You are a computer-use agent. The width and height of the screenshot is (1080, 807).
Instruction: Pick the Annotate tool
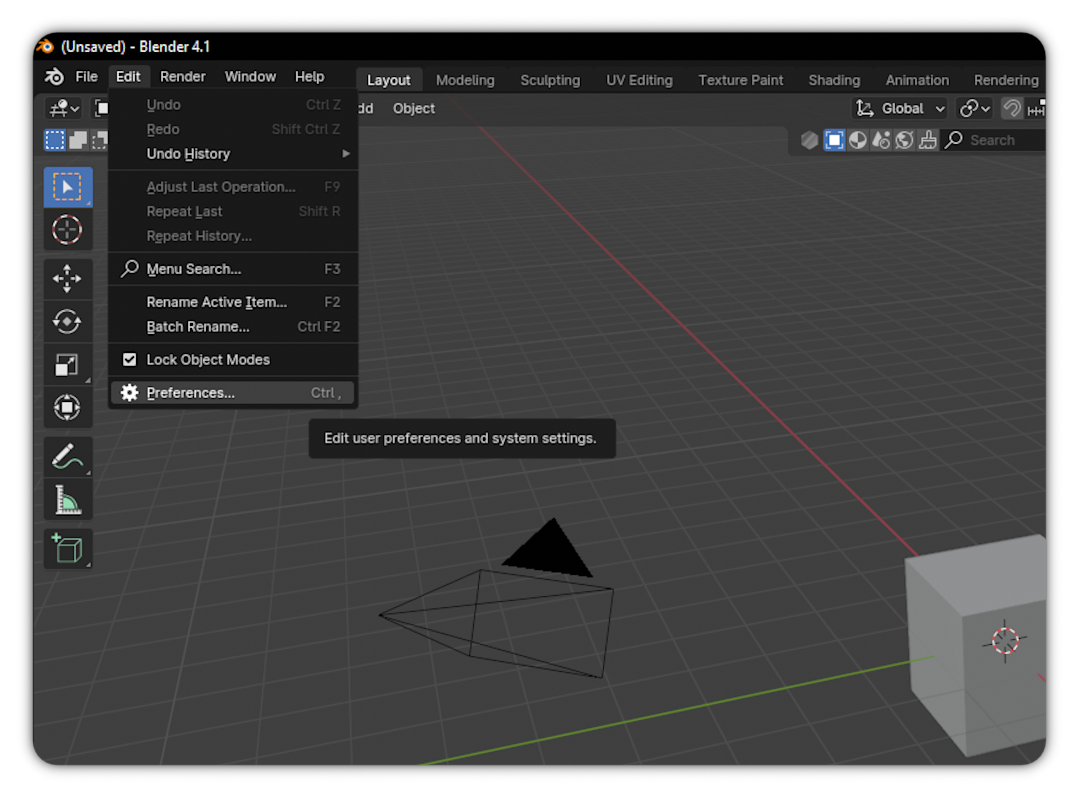[x=68, y=456]
